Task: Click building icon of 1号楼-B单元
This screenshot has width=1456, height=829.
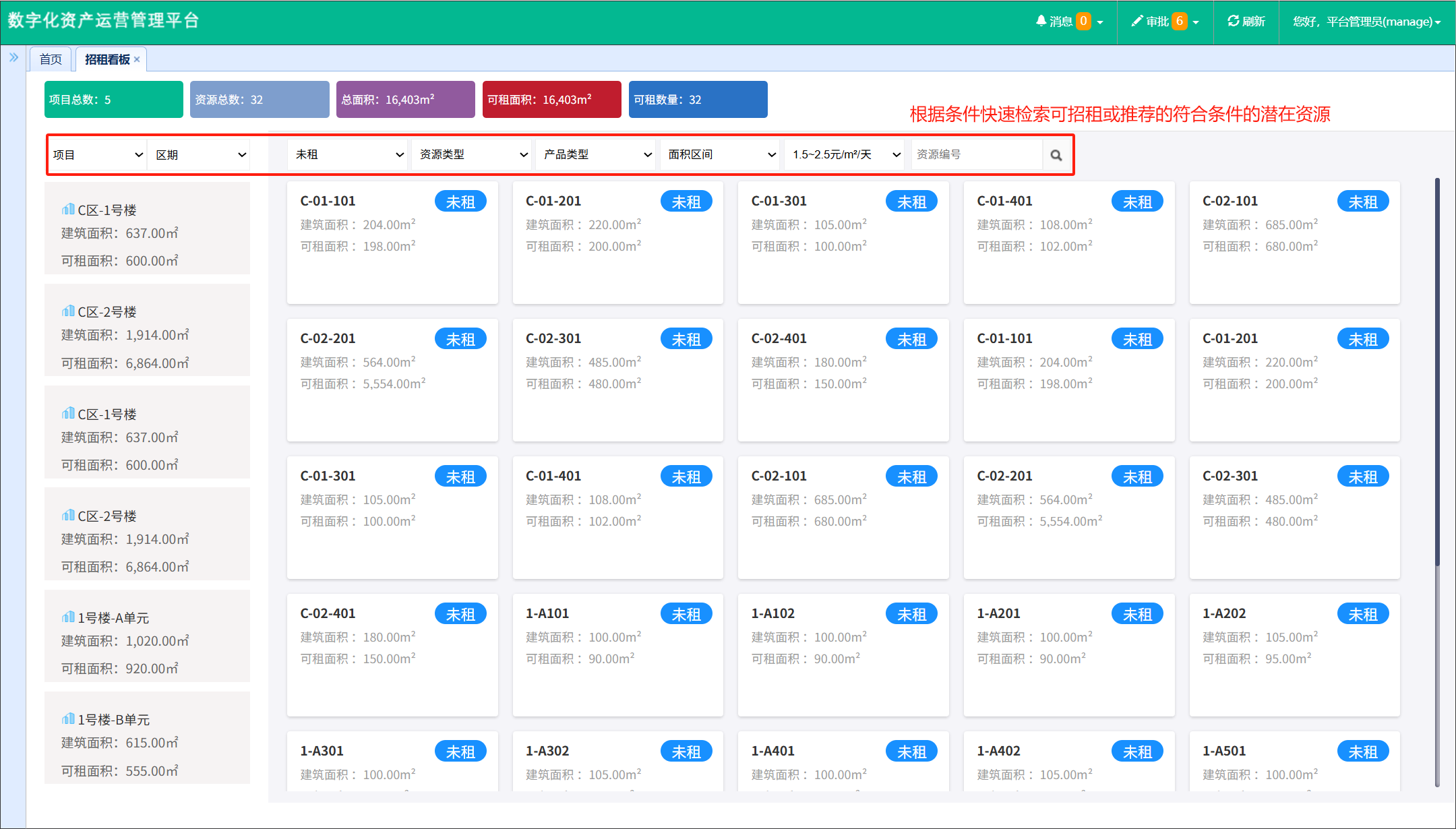Action: [68, 718]
